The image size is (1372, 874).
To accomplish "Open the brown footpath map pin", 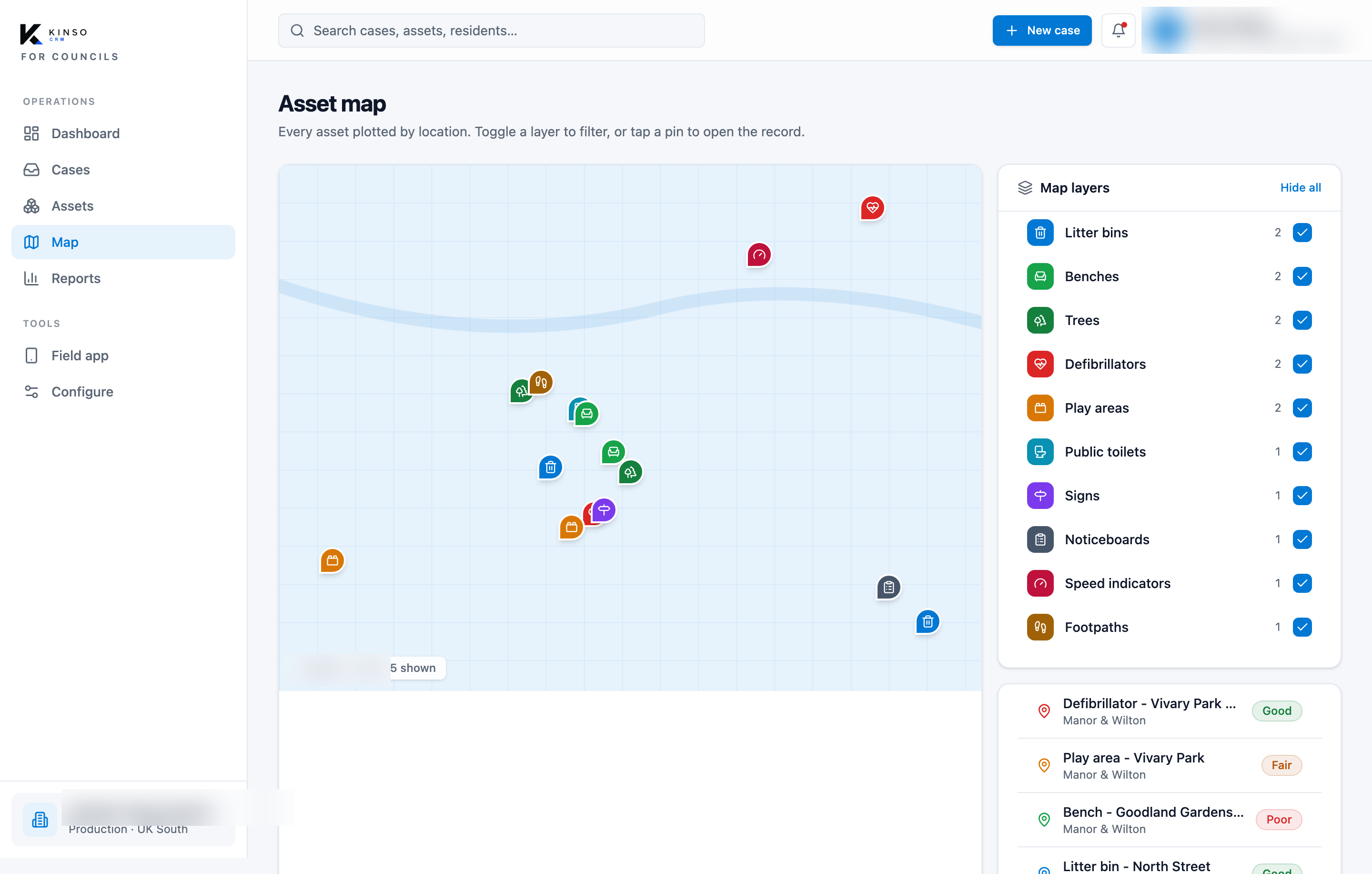I will (x=541, y=383).
